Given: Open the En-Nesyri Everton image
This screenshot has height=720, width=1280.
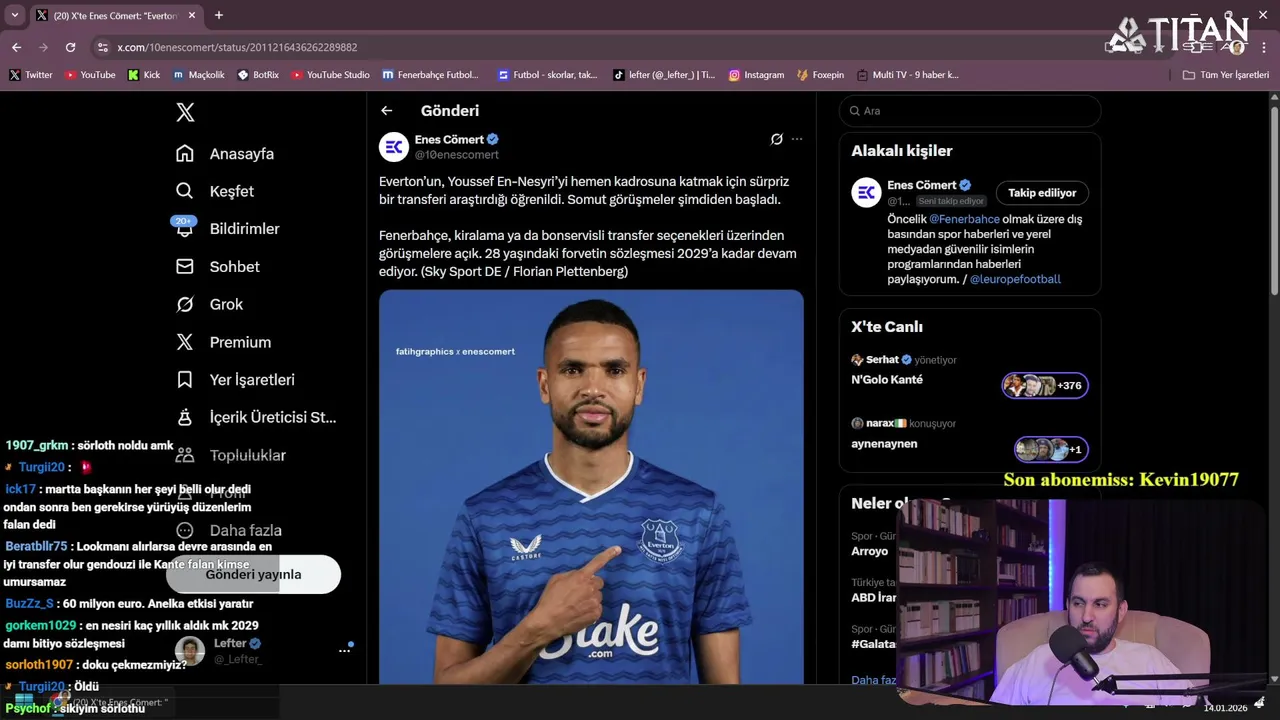Looking at the screenshot, I should 591,487.
